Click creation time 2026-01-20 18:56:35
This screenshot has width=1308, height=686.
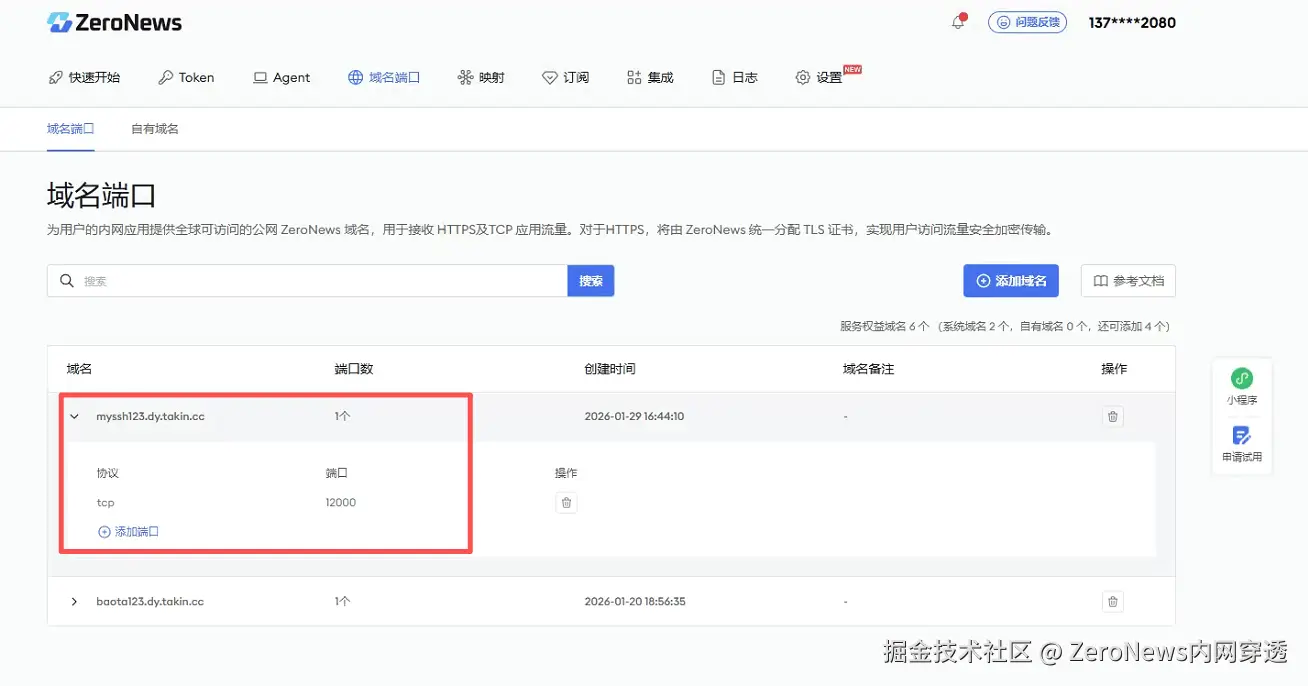click(x=634, y=602)
